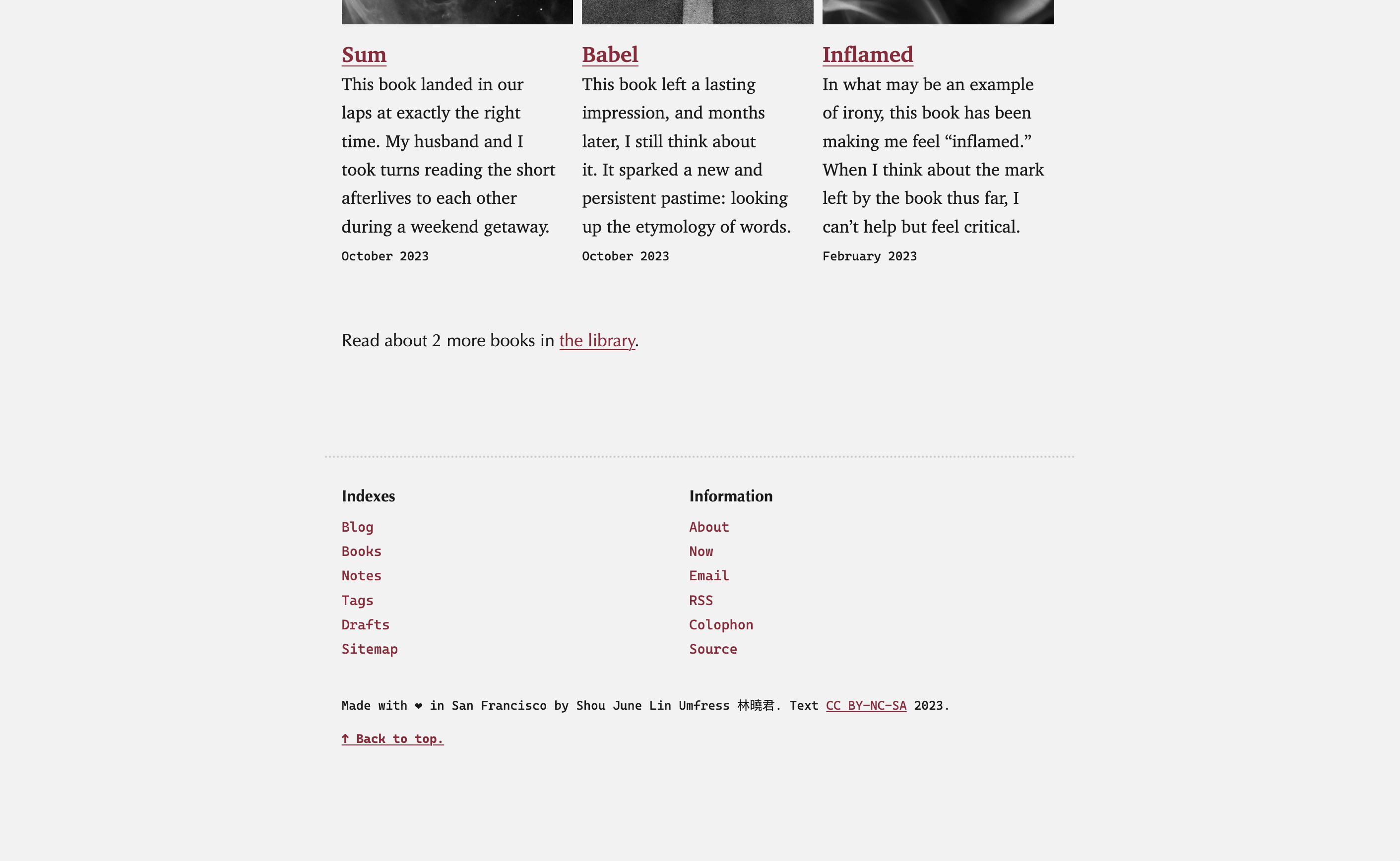This screenshot has width=1400, height=861.
Task: Click the About information link
Action: point(709,526)
